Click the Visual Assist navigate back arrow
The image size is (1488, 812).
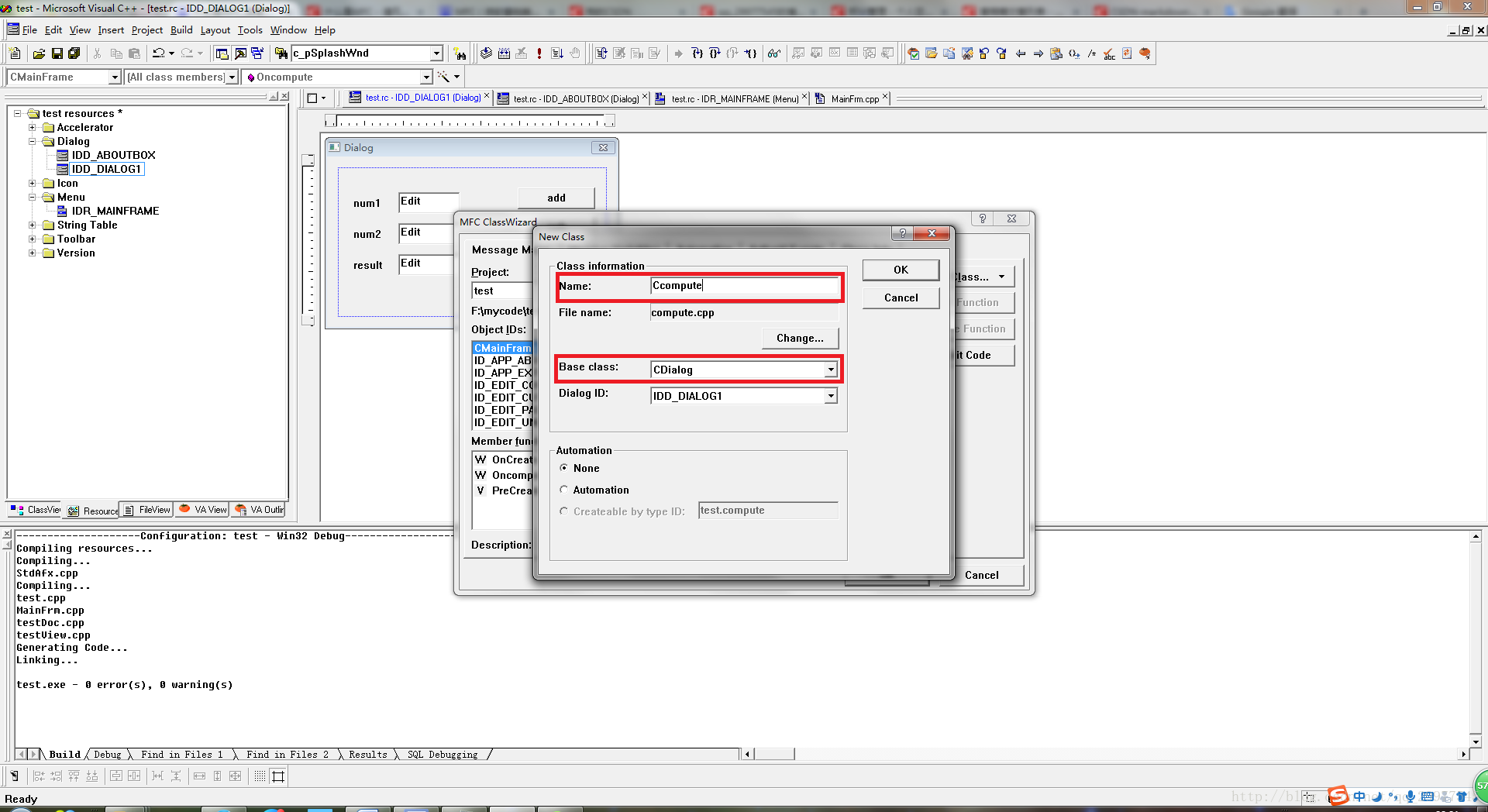(1020, 53)
